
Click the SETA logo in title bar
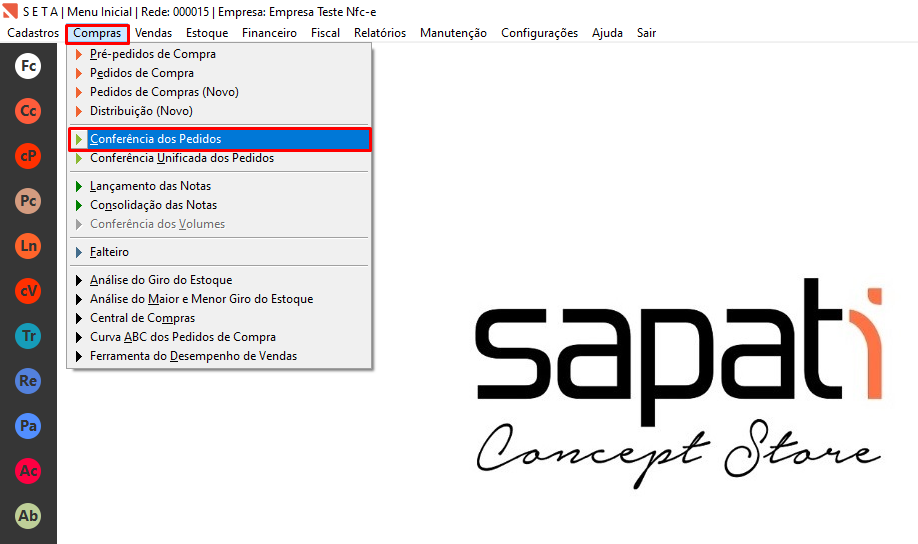coord(10,11)
